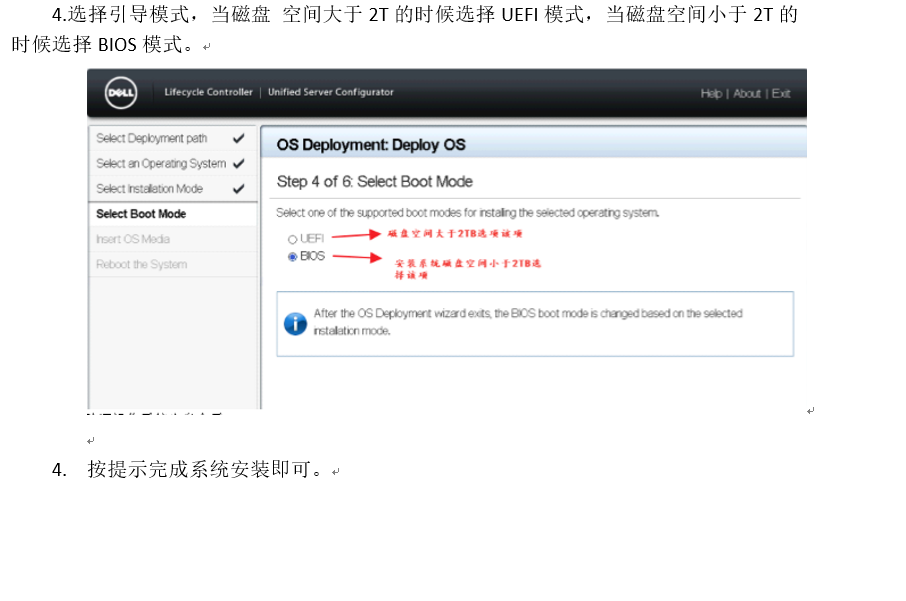The width and height of the screenshot is (906, 601).
Task: Go to Select Deployment path step
Action: pos(172,139)
